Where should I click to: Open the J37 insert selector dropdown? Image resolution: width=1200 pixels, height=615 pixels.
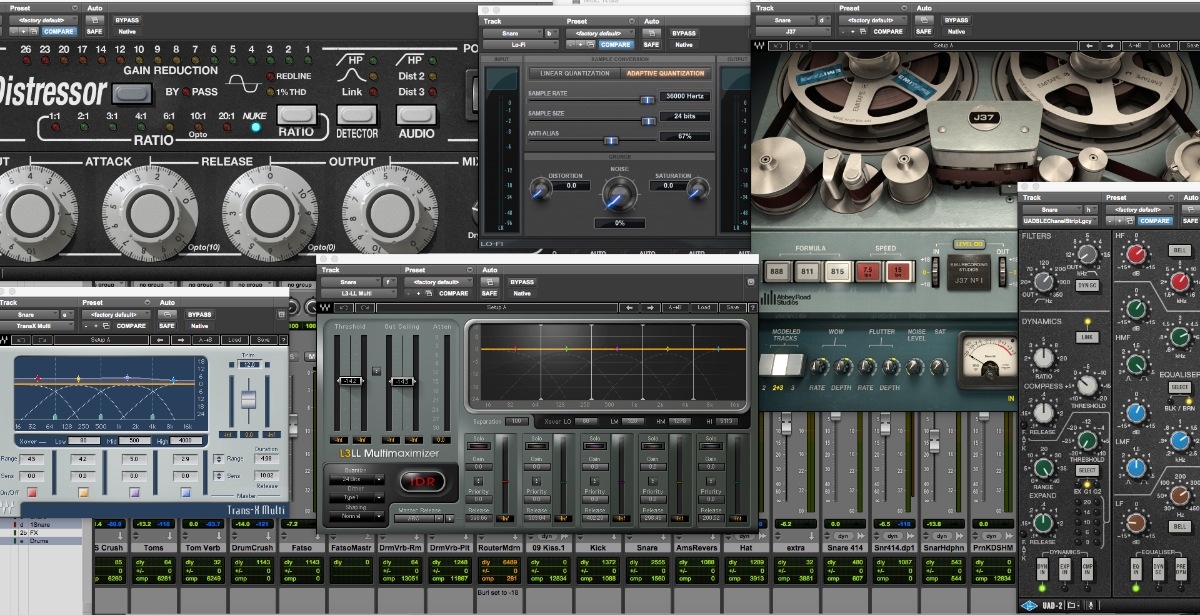(793, 32)
